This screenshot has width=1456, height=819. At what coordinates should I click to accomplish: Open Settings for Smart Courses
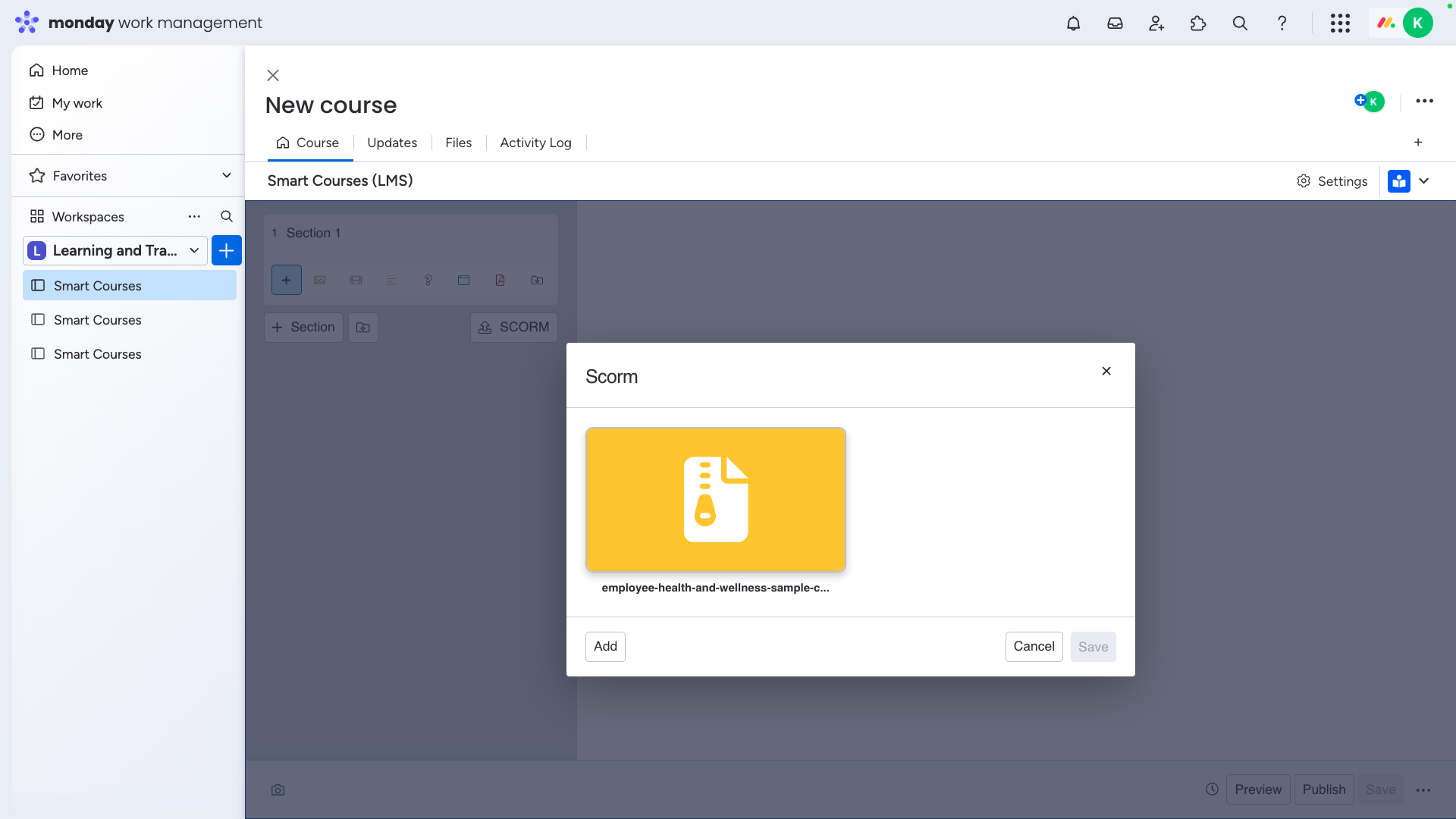[x=1332, y=181]
